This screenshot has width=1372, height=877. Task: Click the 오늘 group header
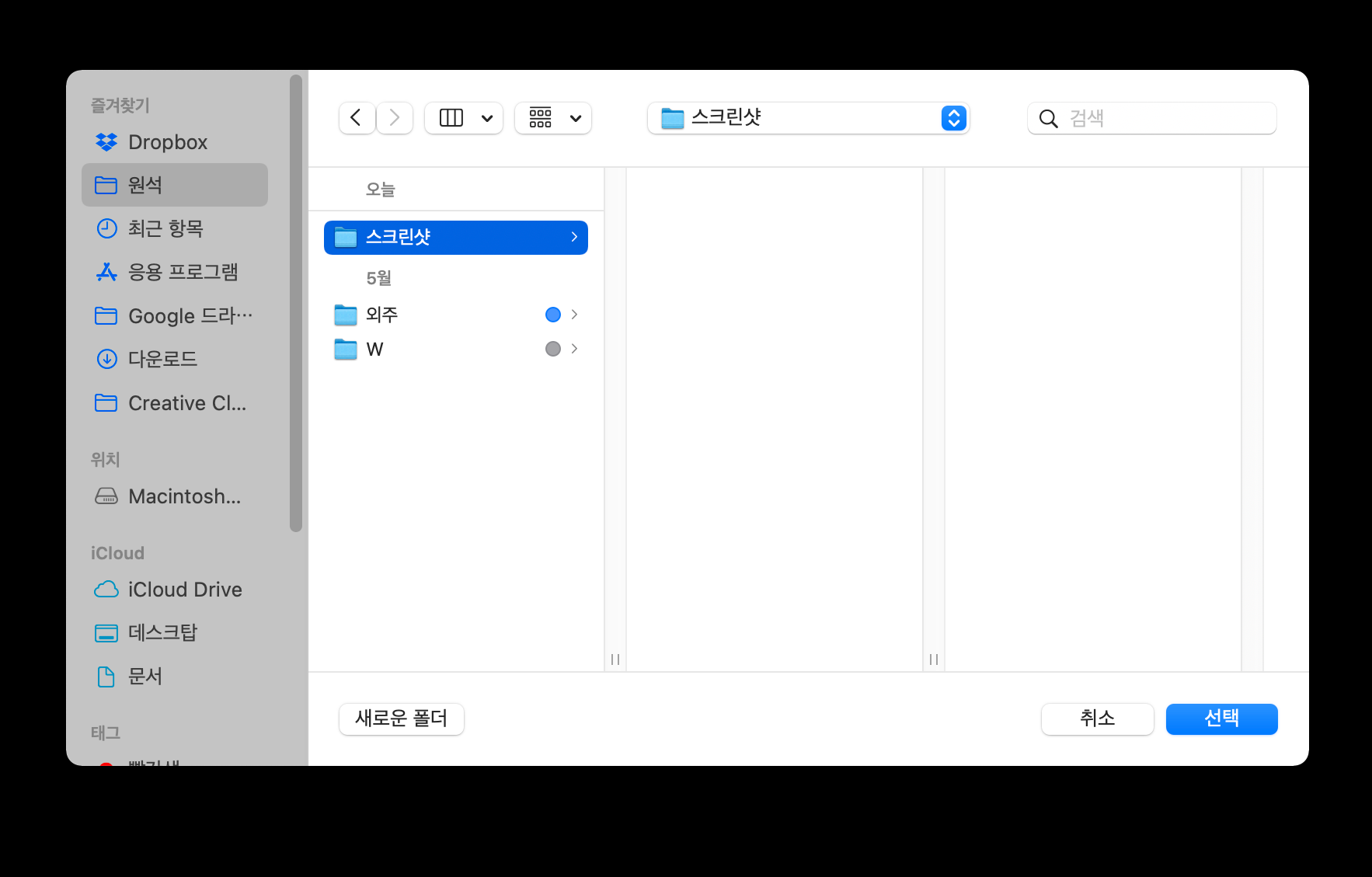(x=381, y=190)
